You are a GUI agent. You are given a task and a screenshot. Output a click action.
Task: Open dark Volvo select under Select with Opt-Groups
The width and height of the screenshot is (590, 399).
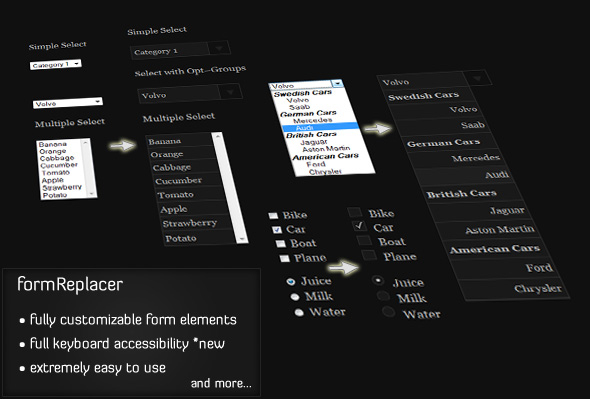190,93
